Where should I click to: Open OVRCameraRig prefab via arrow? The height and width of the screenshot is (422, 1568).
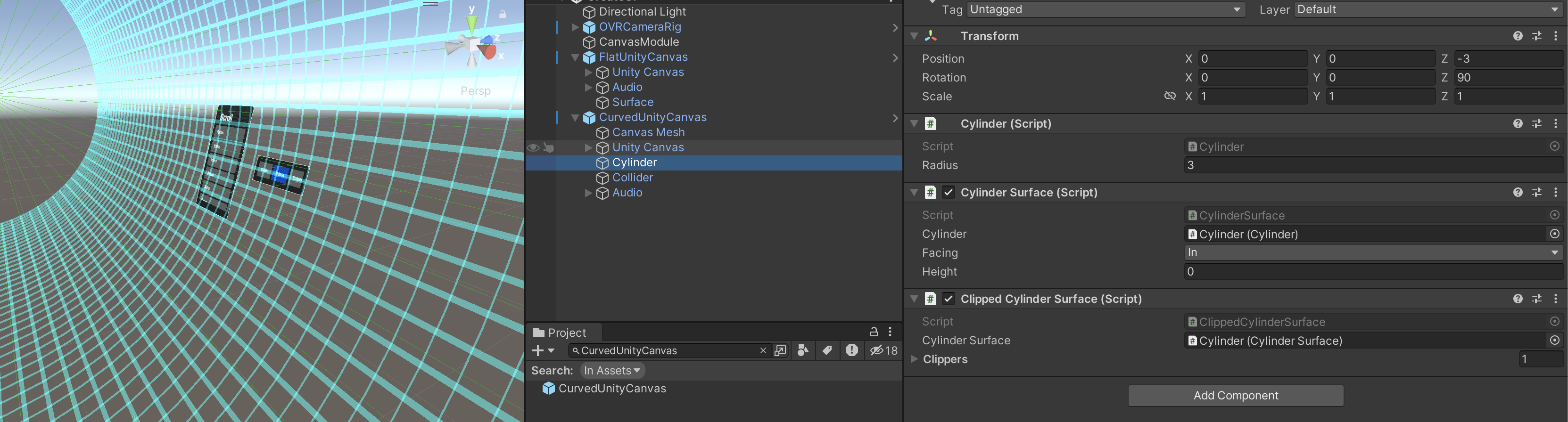click(x=895, y=27)
